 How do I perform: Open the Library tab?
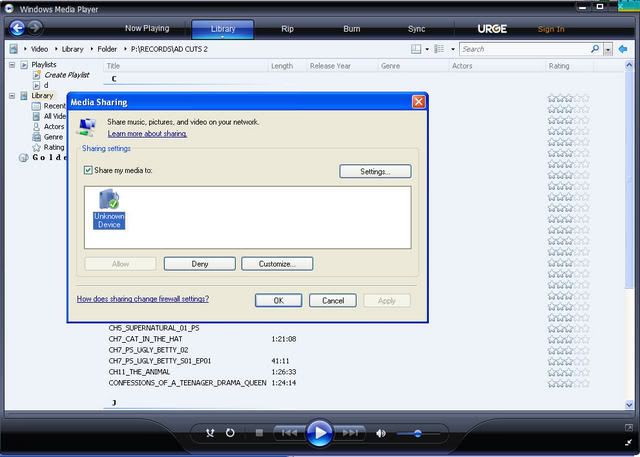coord(223,29)
